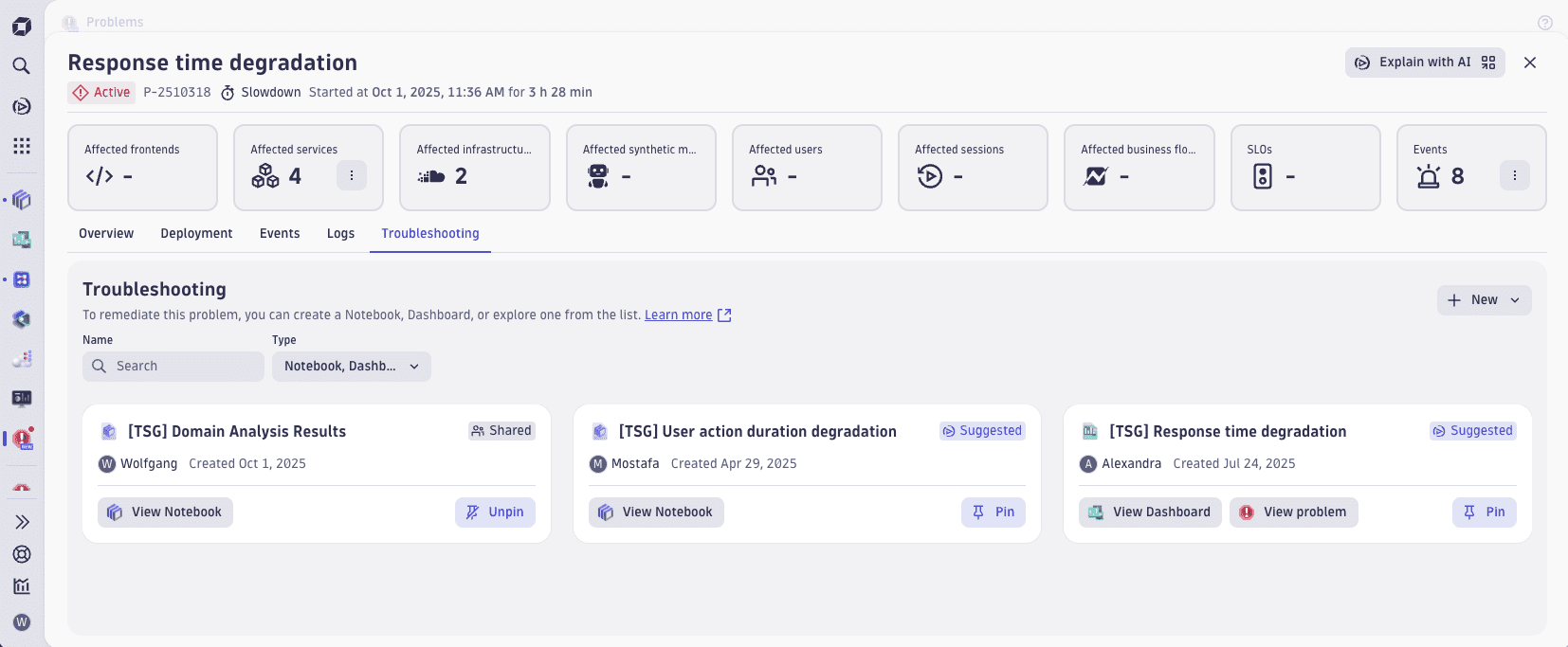This screenshot has width=1568, height=647.
Task: Pin the User action duration degradation notebook
Action: click(x=994, y=512)
